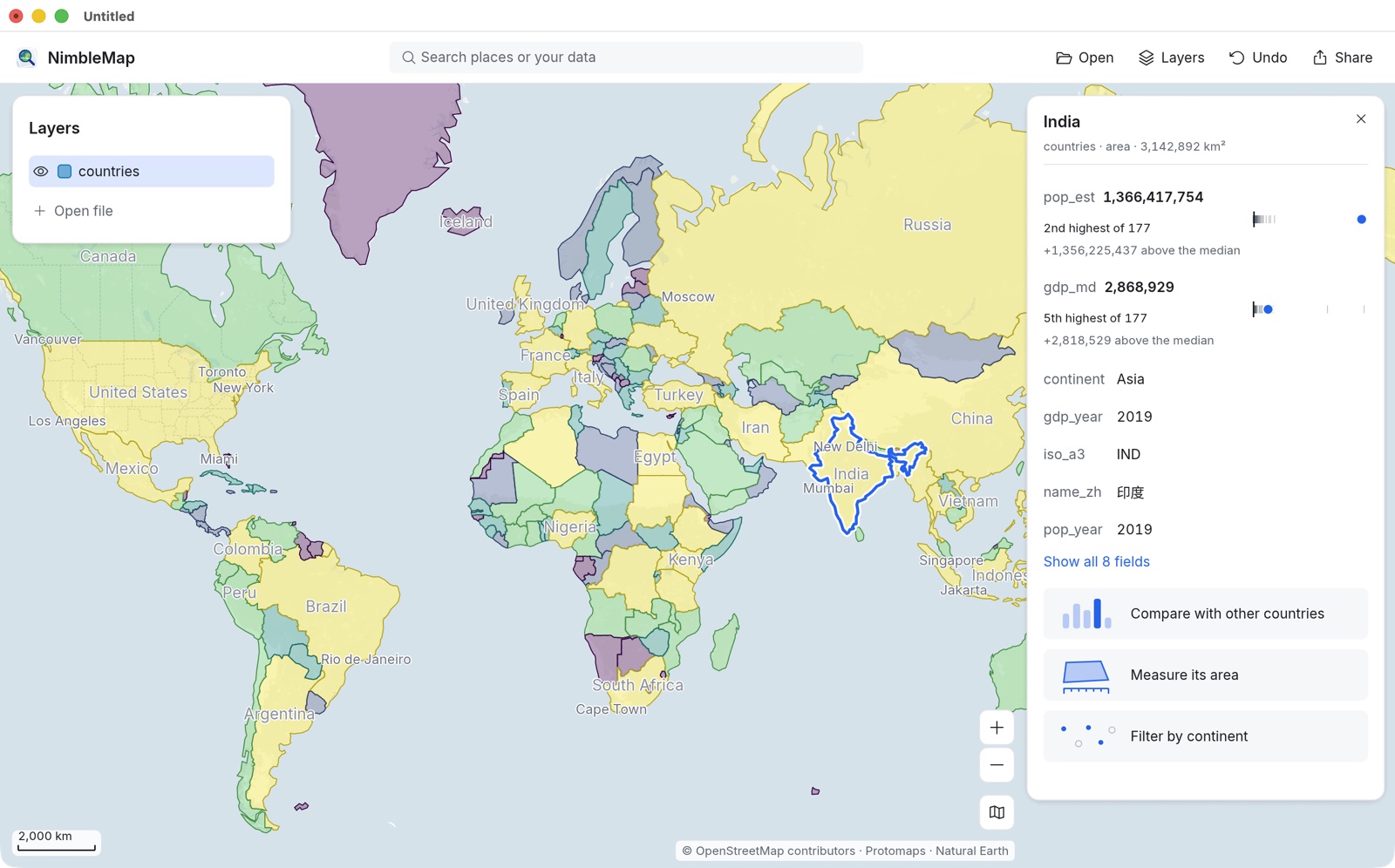The height and width of the screenshot is (868, 1395).
Task: Click the bar chart compare icon
Action: (x=1086, y=614)
